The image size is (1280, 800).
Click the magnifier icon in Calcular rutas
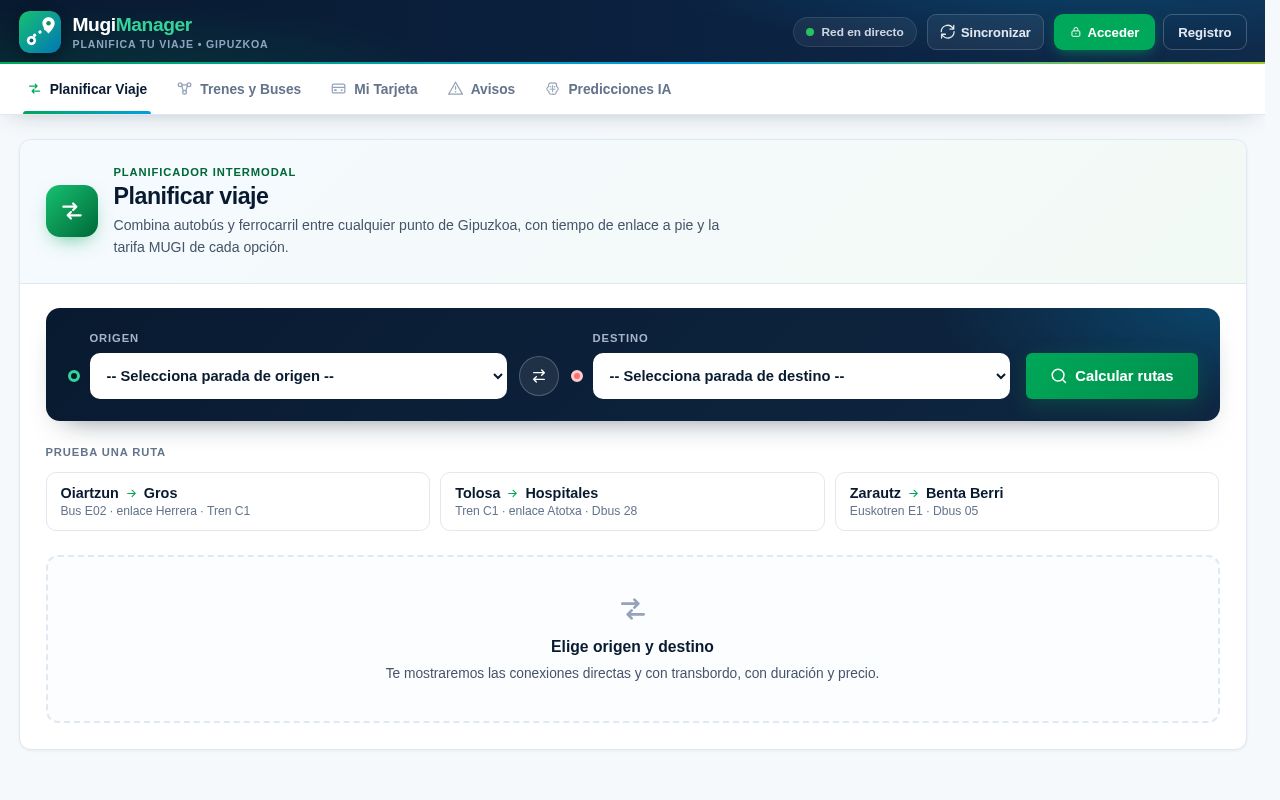[x=1059, y=376]
